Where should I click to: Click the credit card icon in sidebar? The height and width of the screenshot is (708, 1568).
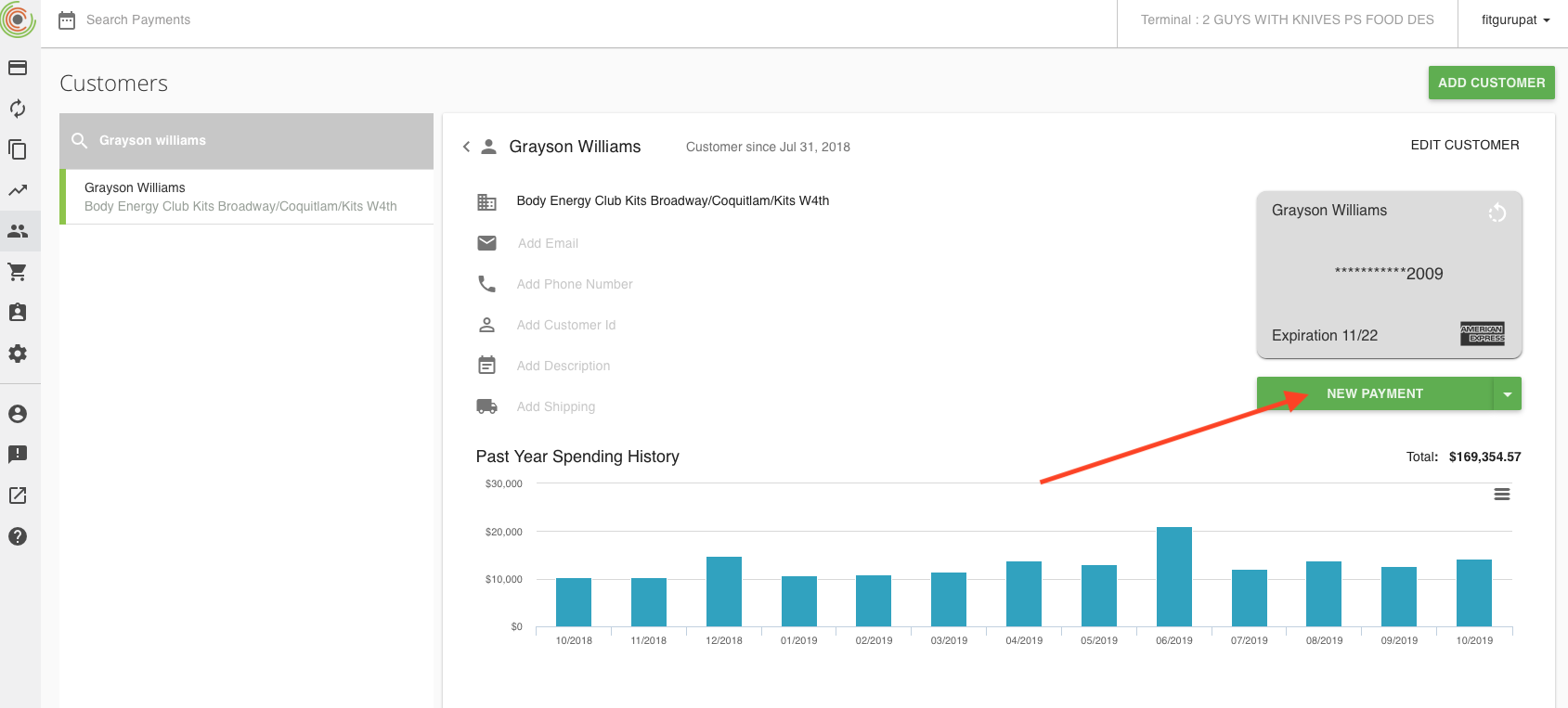18,68
